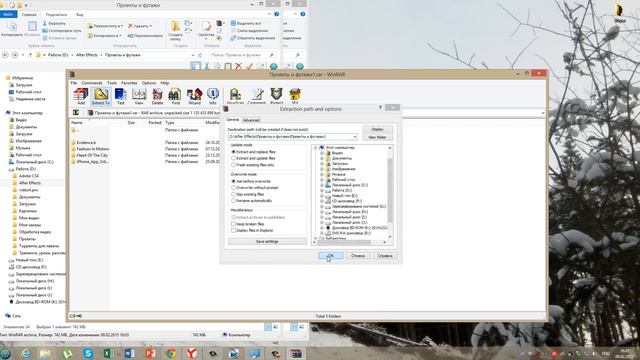Click the help question mark in Extraction dialog
This screenshot has width=640, height=360.
pos(380,108)
